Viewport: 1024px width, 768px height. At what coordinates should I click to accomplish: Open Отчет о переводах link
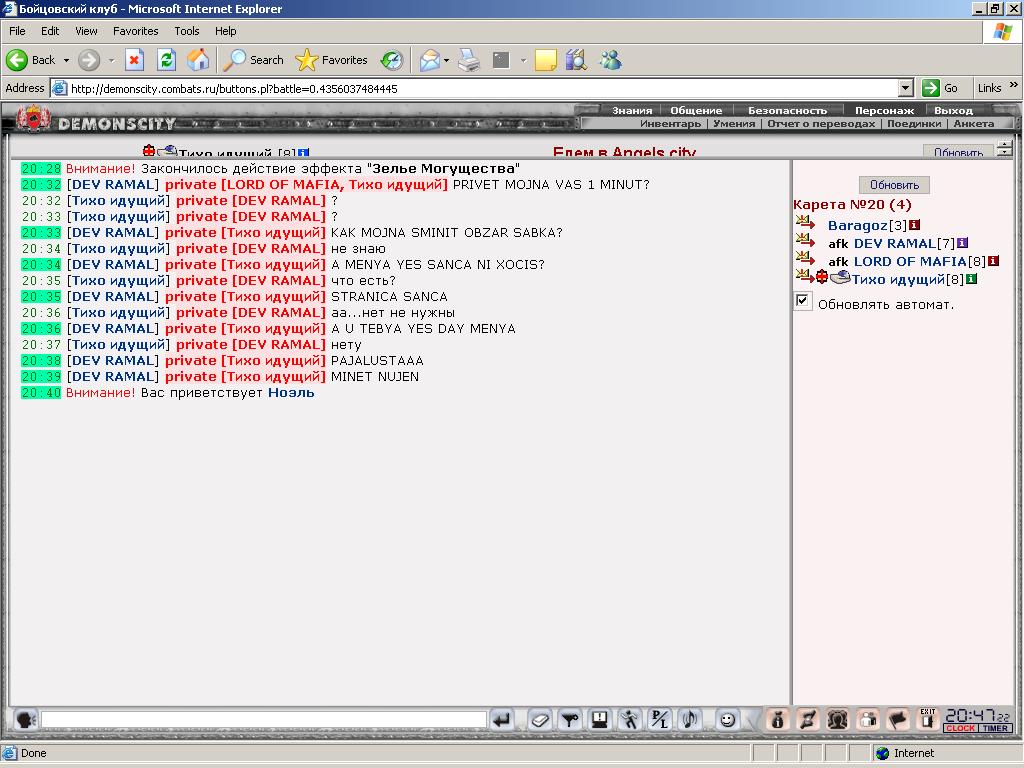click(821, 123)
